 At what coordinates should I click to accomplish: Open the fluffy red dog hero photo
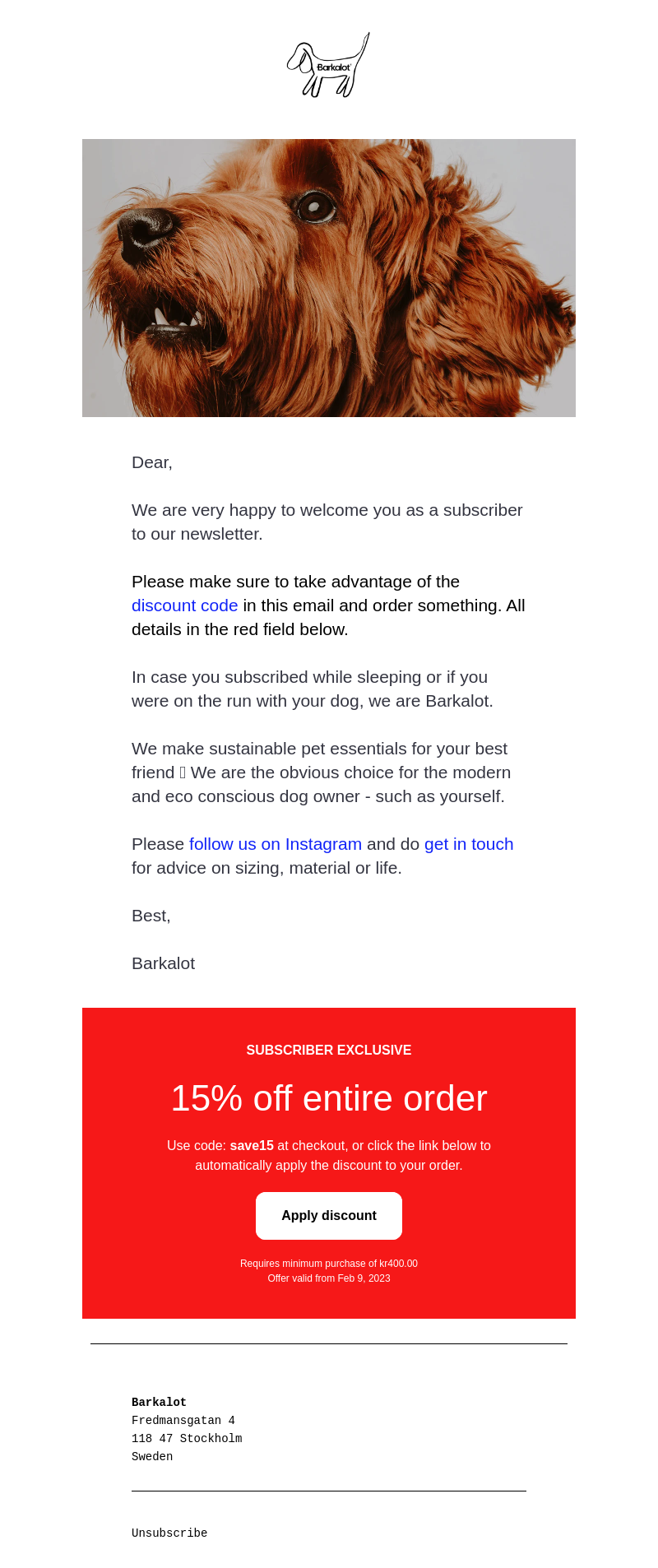tap(329, 278)
